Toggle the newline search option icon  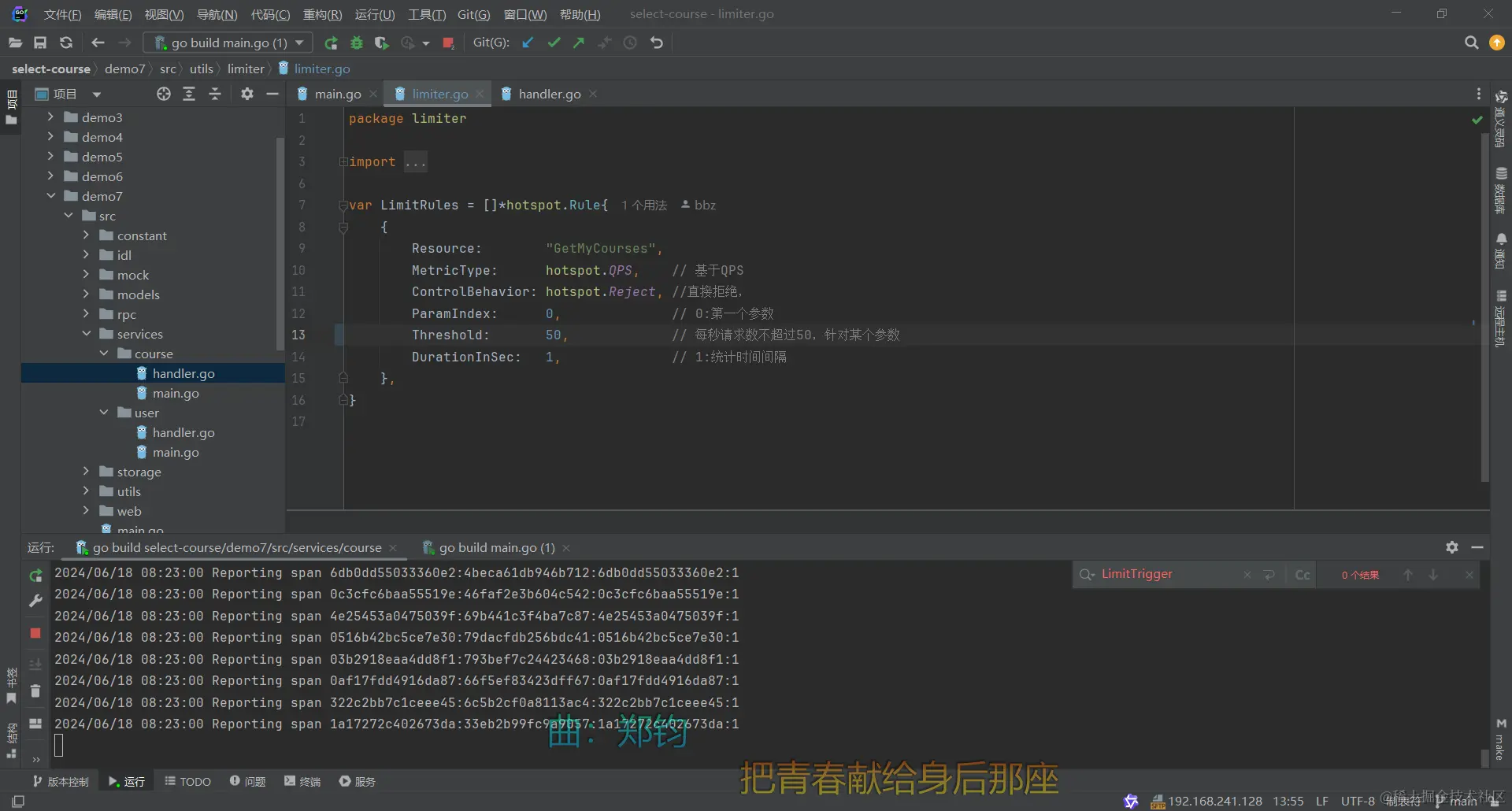click(1269, 575)
